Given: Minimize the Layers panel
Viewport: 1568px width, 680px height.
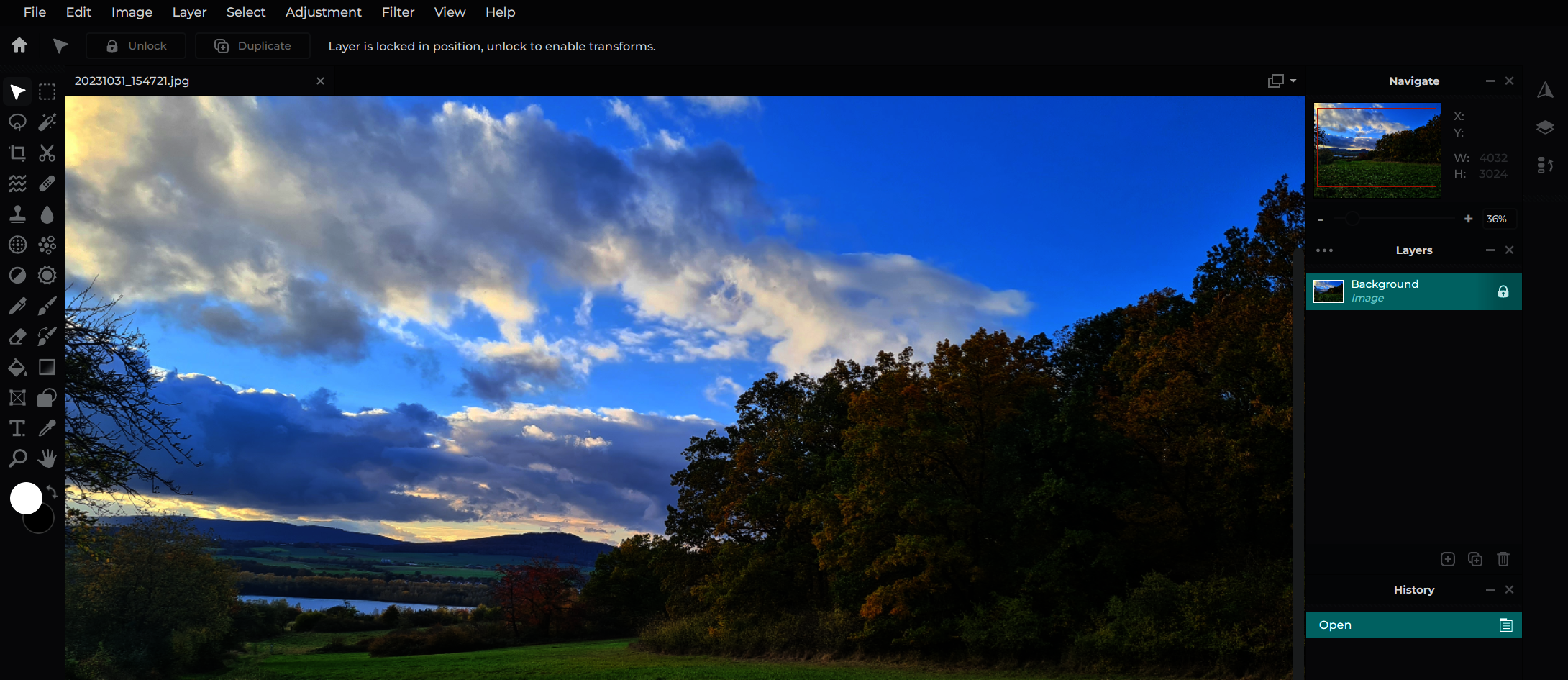Looking at the screenshot, I should pyautogui.click(x=1490, y=250).
